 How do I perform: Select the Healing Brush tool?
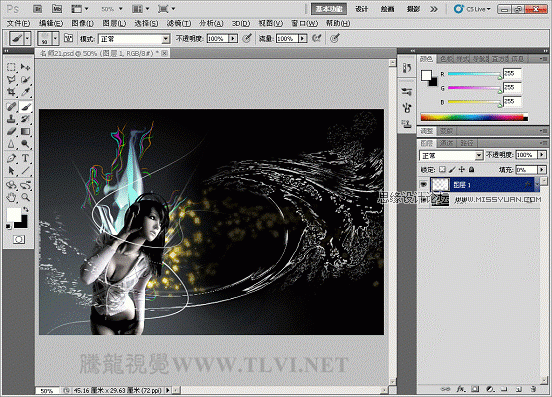point(11,106)
